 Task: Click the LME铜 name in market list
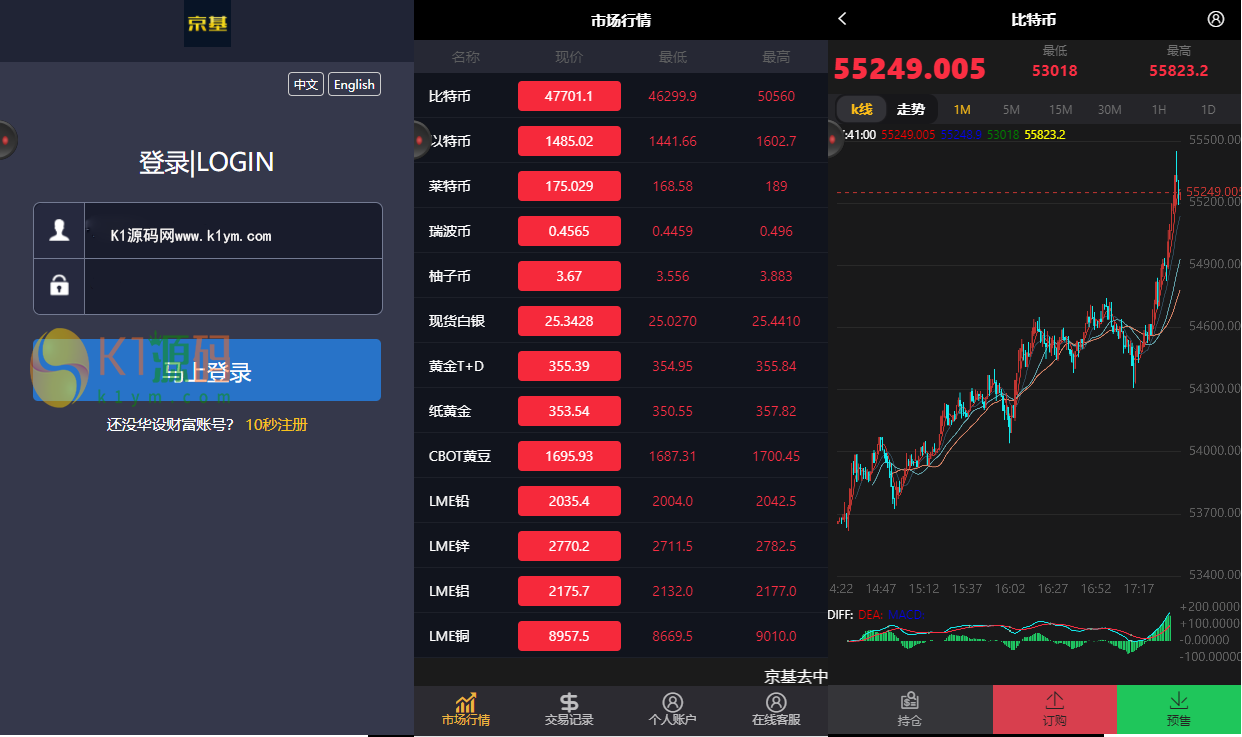tap(449, 636)
